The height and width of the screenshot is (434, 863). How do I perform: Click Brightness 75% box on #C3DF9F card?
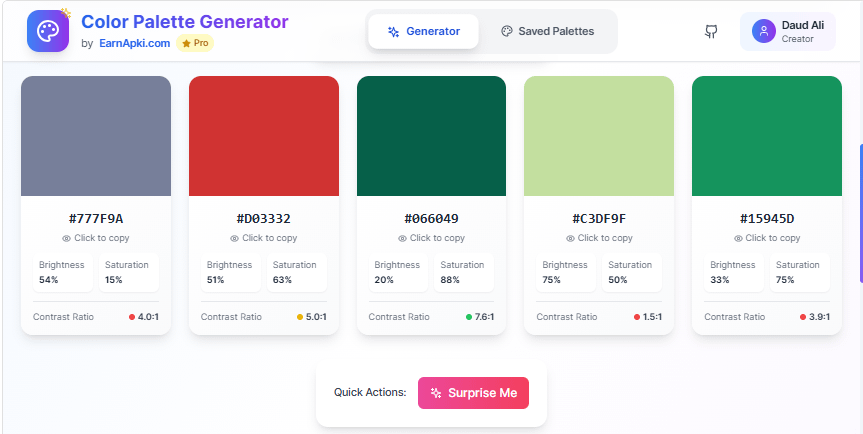pyautogui.click(x=566, y=272)
